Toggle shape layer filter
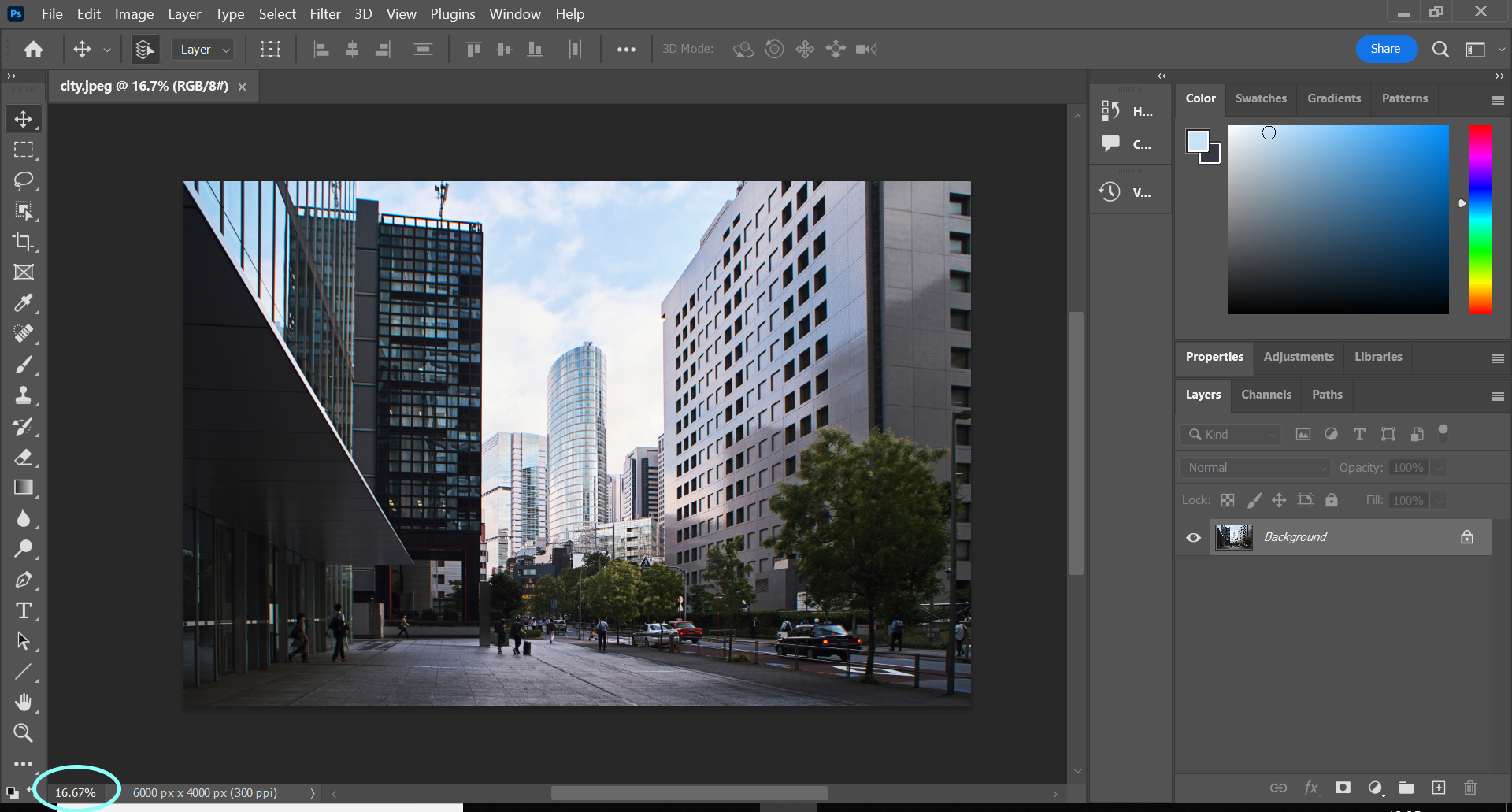 1388,434
